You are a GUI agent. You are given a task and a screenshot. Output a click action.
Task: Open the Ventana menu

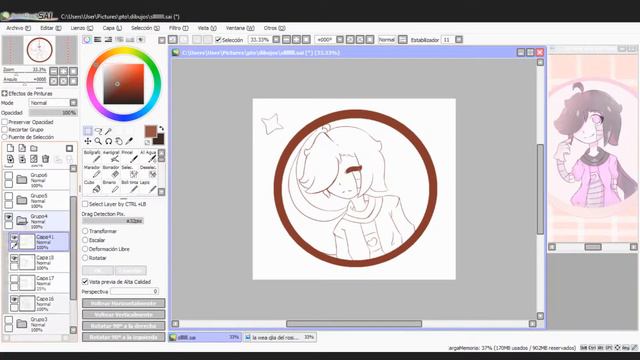tap(240, 28)
